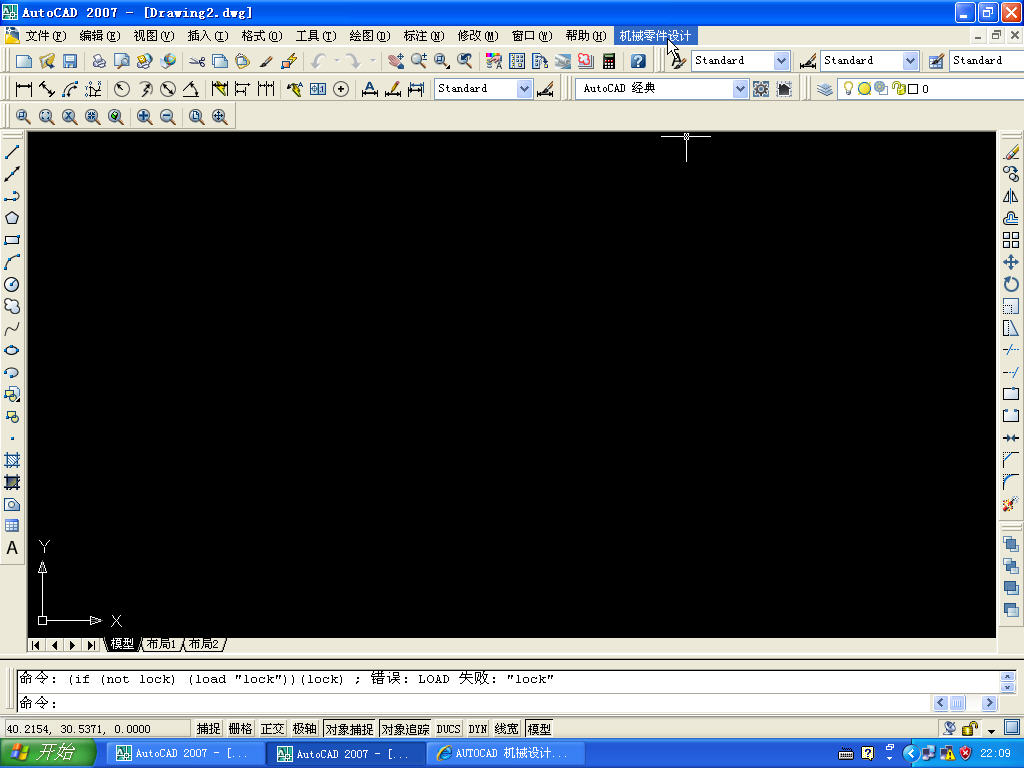The width and height of the screenshot is (1024, 768).
Task: Select the Polygon draw tool
Action: pyautogui.click(x=12, y=218)
